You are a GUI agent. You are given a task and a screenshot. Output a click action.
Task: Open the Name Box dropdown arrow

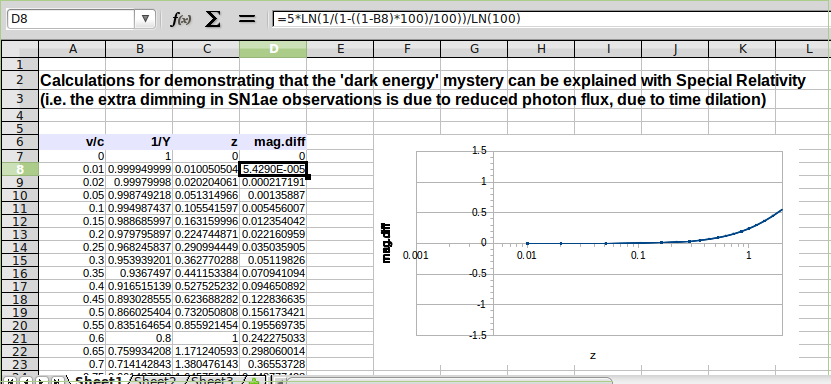(x=145, y=19)
